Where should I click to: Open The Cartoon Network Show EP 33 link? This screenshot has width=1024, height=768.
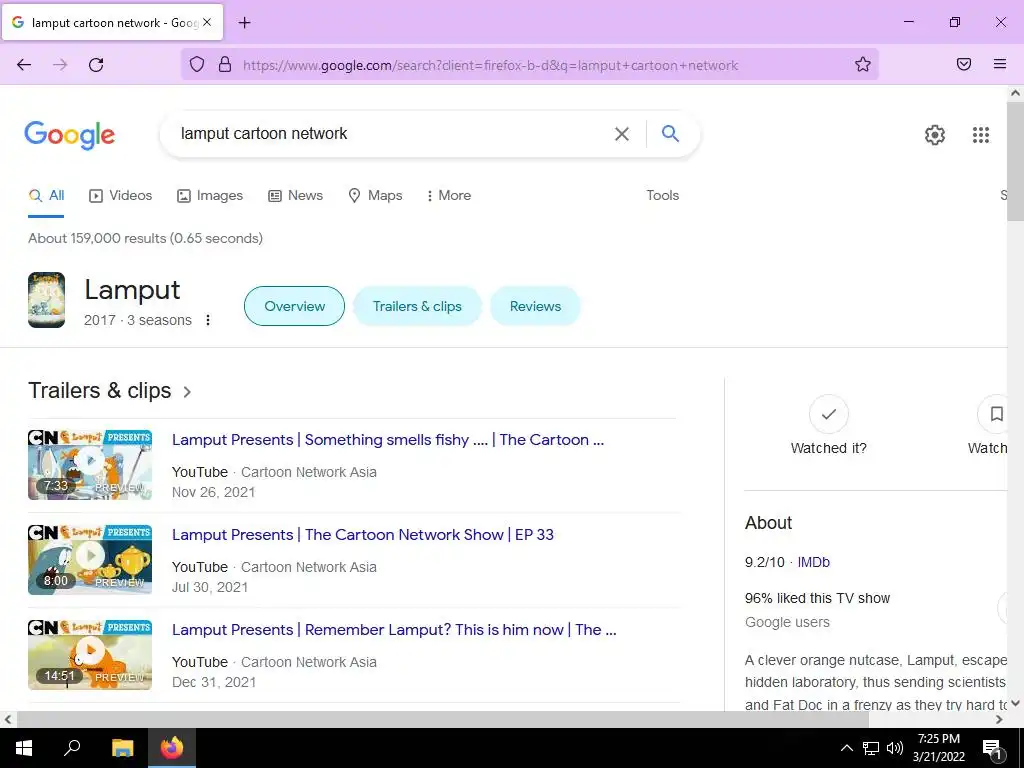point(362,535)
